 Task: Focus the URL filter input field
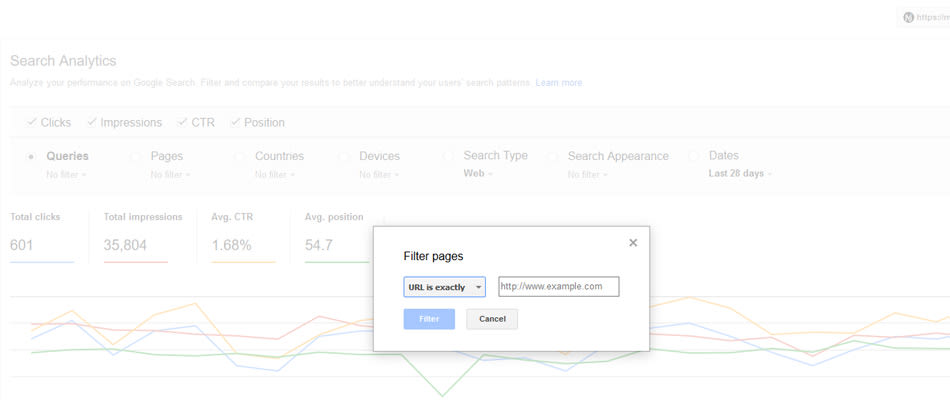point(559,287)
